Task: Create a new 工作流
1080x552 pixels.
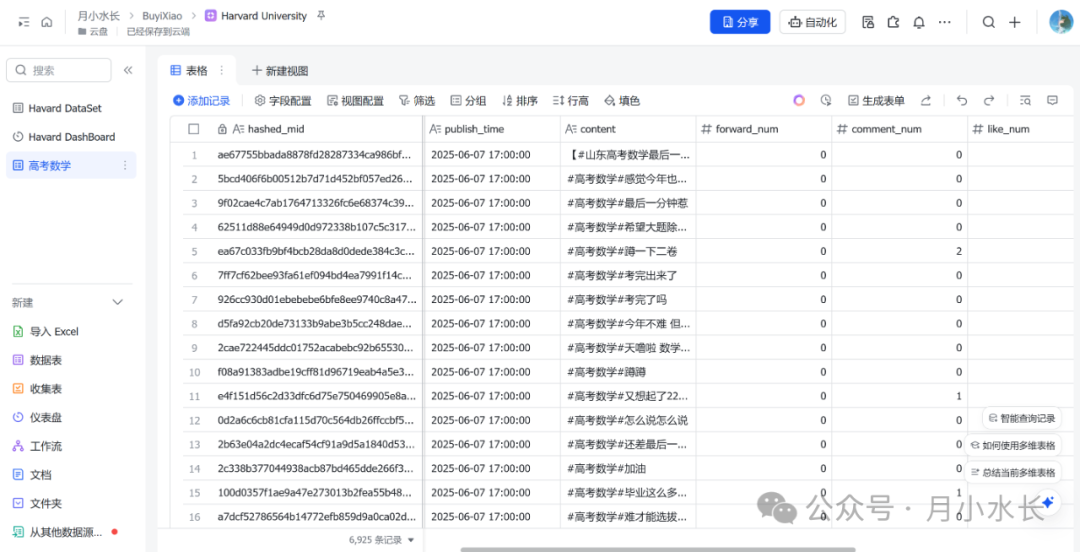Action: click(x=38, y=447)
